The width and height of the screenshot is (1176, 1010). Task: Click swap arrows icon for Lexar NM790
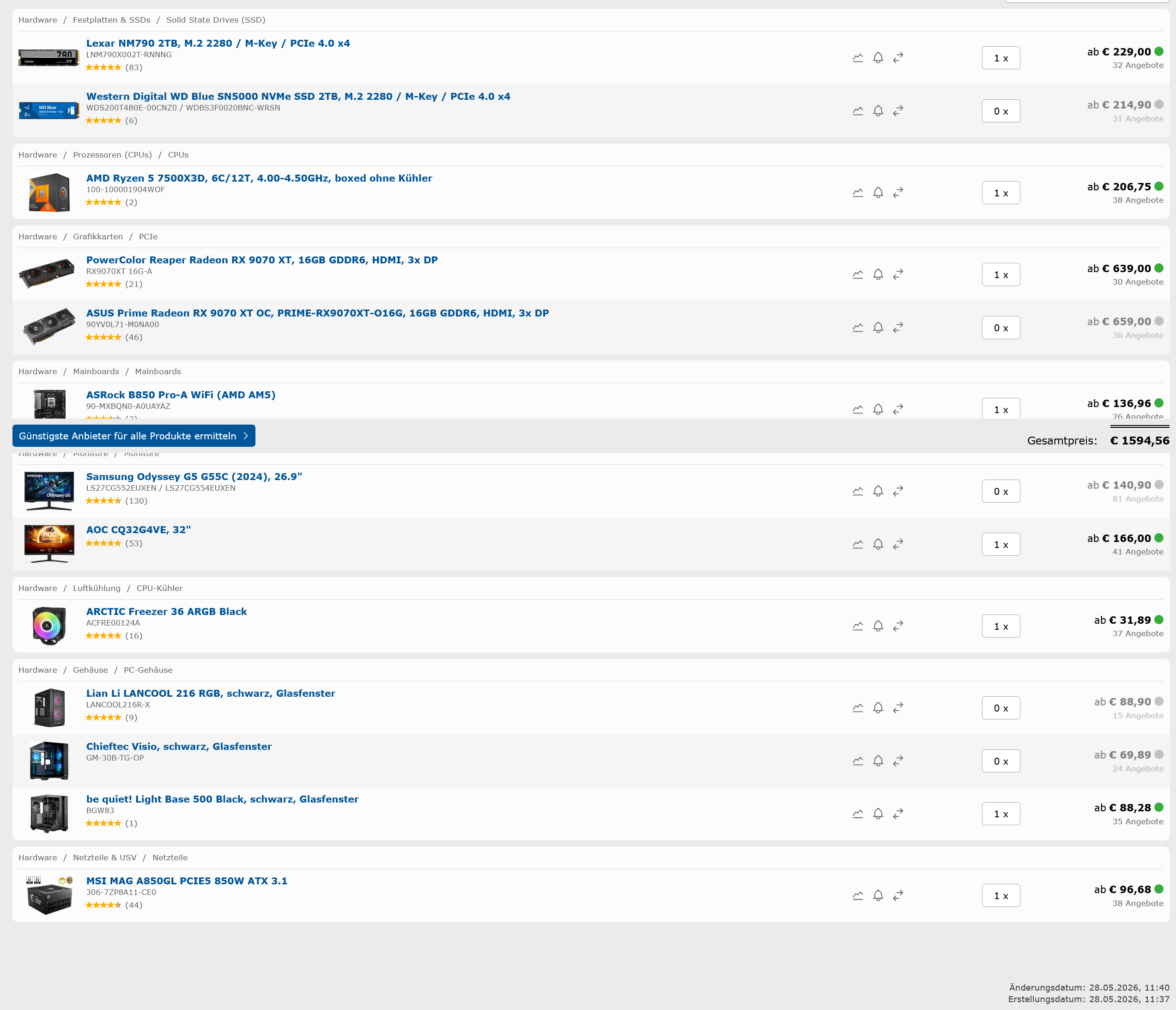click(898, 58)
